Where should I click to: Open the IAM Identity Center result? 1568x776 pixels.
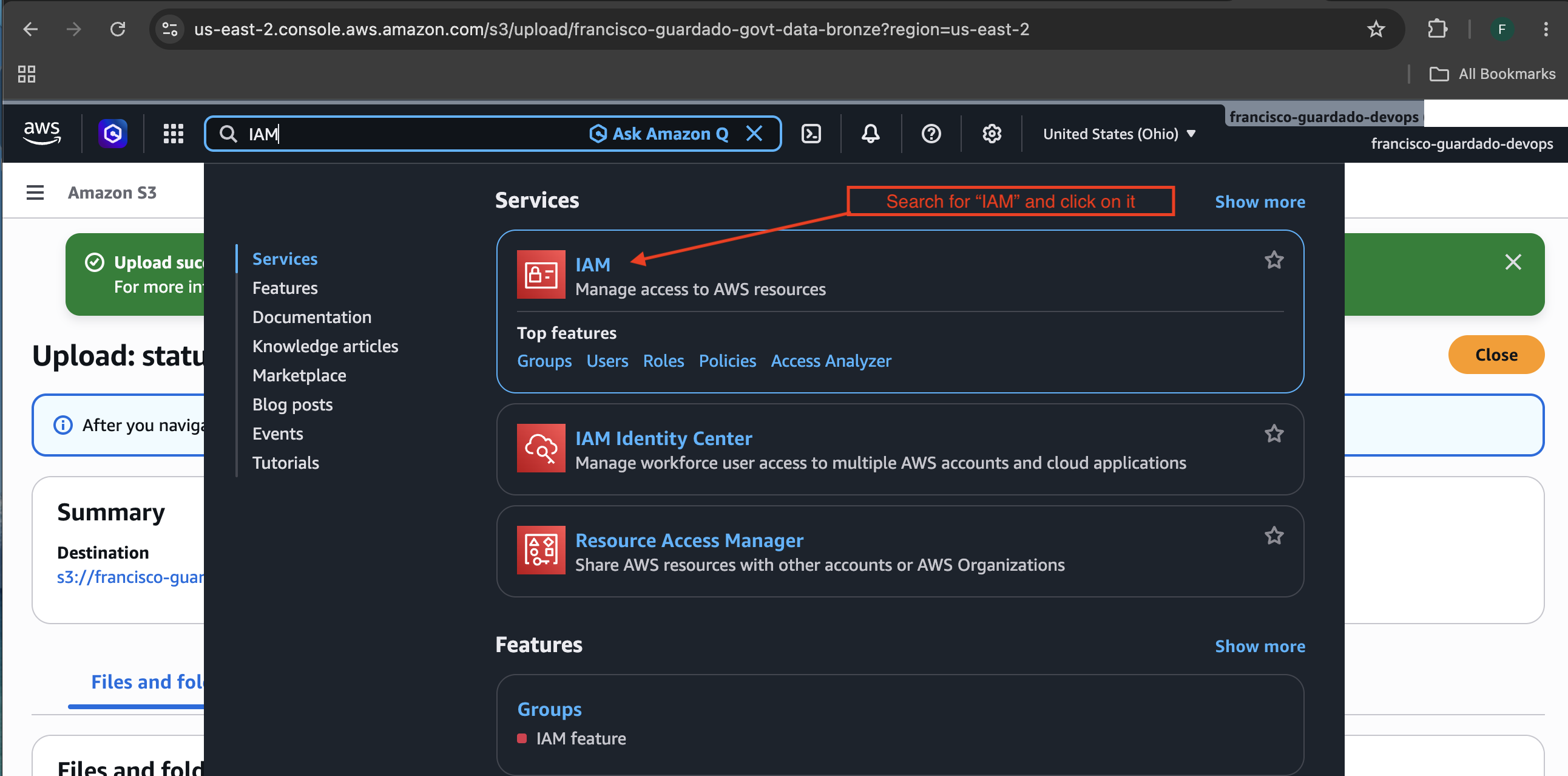coord(663,438)
